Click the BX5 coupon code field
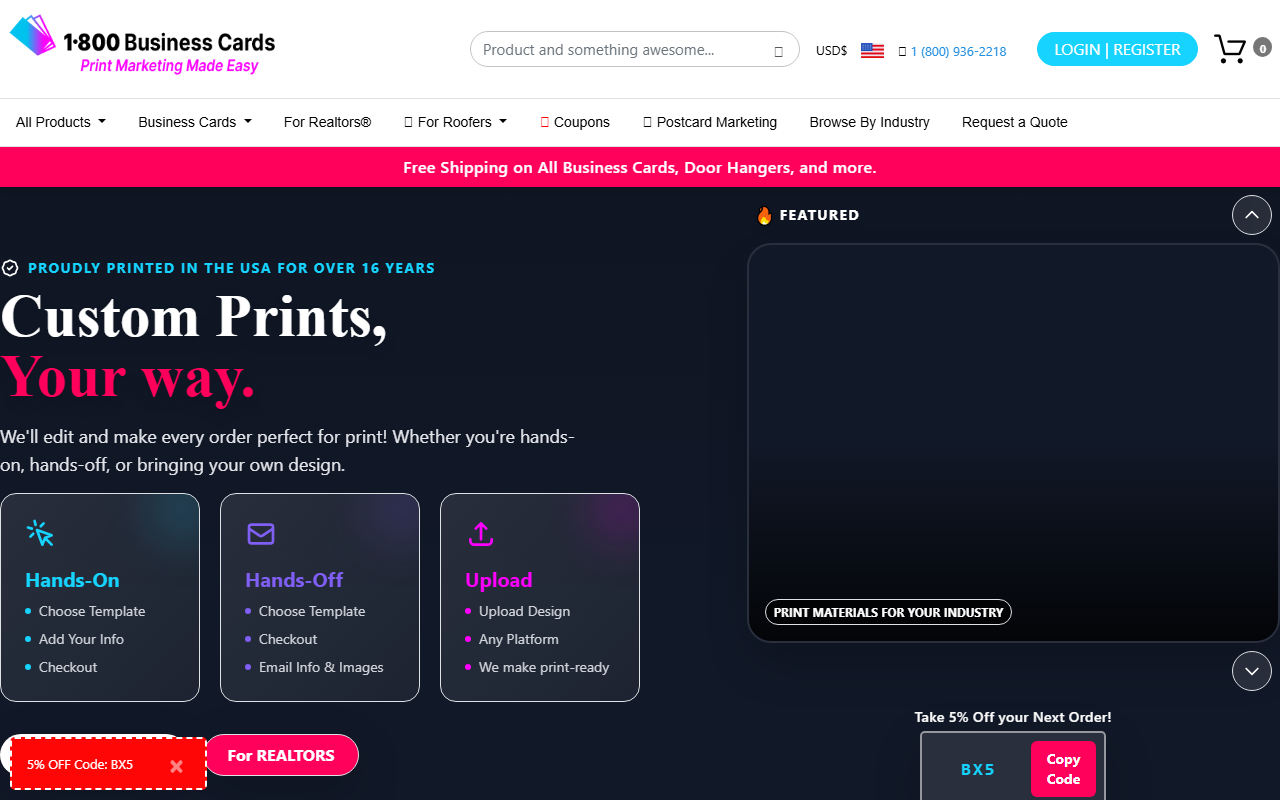This screenshot has height=800, width=1280. pos(977,769)
